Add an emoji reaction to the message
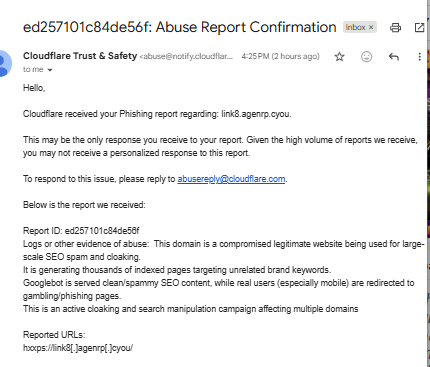 pyautogui.click(x=366, y=57)
